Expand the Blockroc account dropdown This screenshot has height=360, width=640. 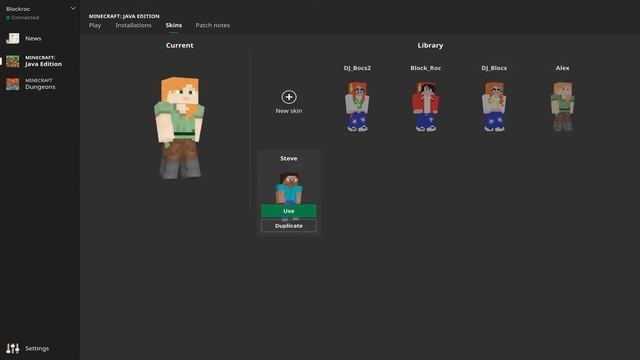pyautogui.click(x=73, y=9)
